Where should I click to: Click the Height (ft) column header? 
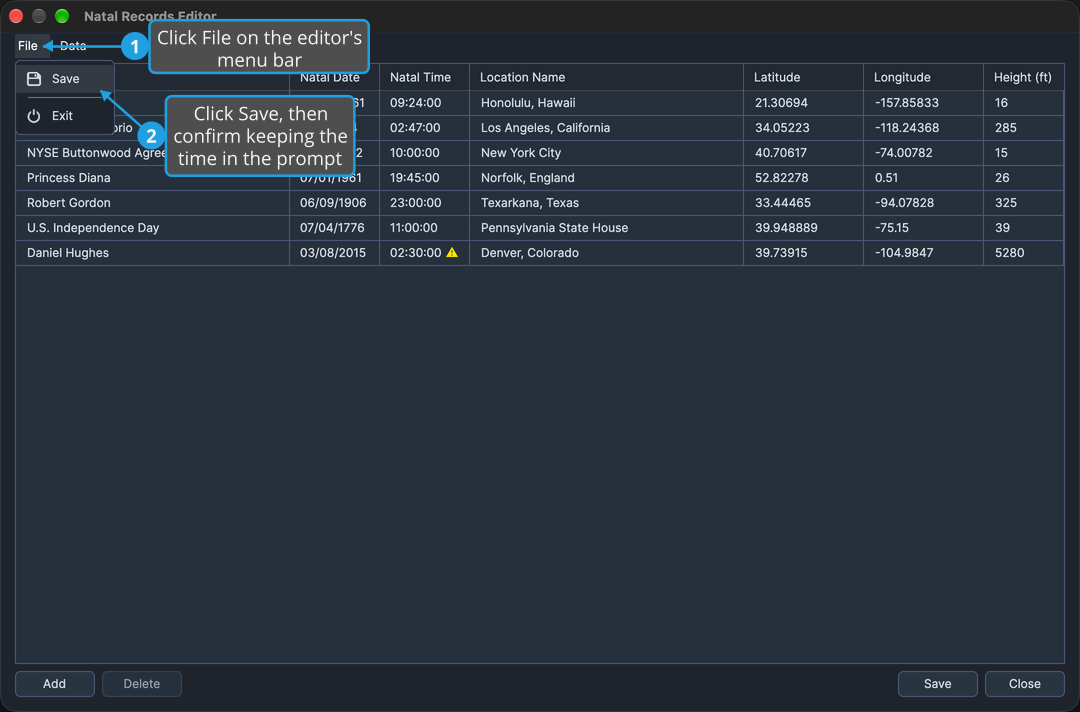coord(1023,77)
